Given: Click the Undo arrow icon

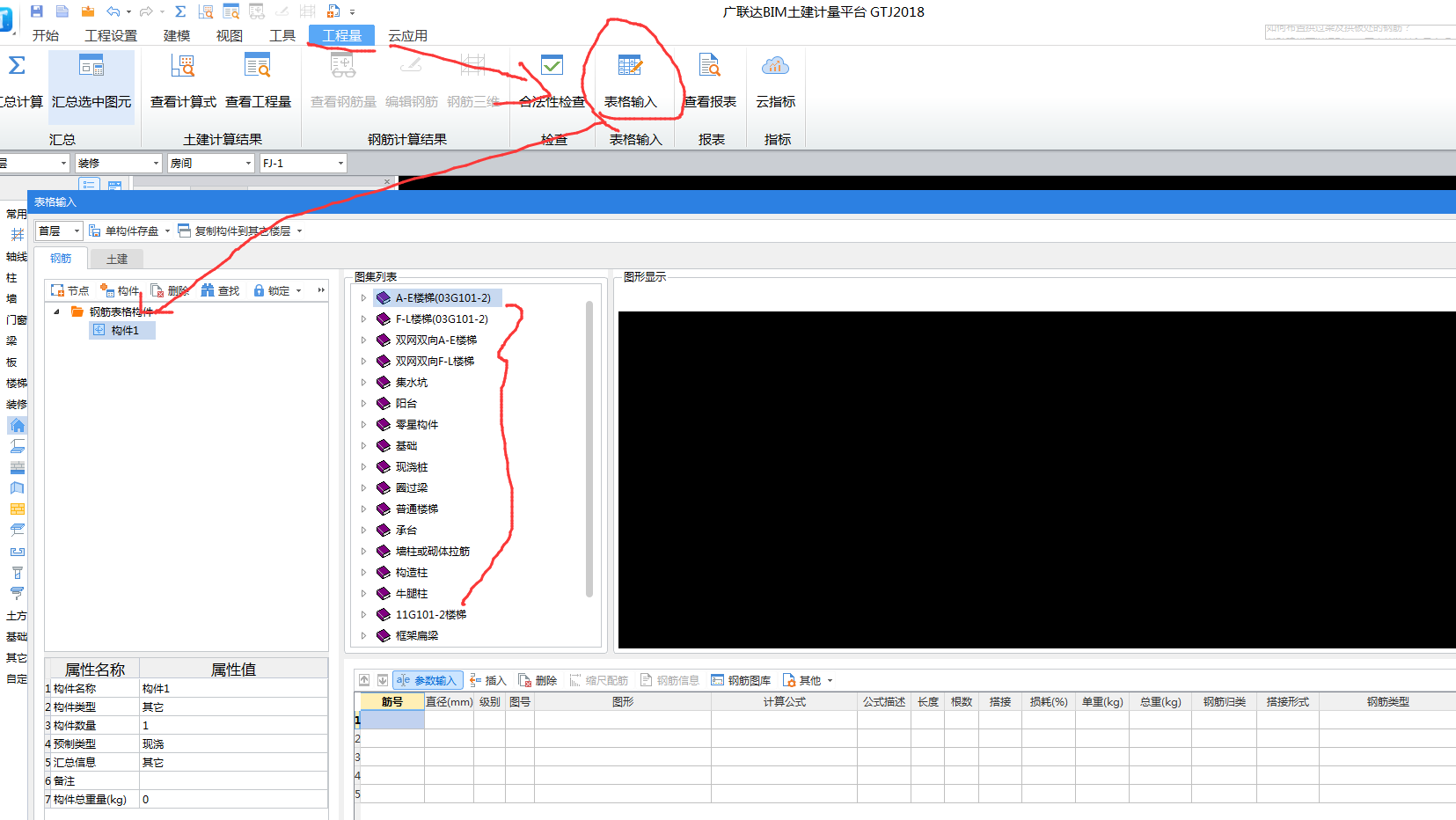Looking at the screenshot, I should 113,11.
